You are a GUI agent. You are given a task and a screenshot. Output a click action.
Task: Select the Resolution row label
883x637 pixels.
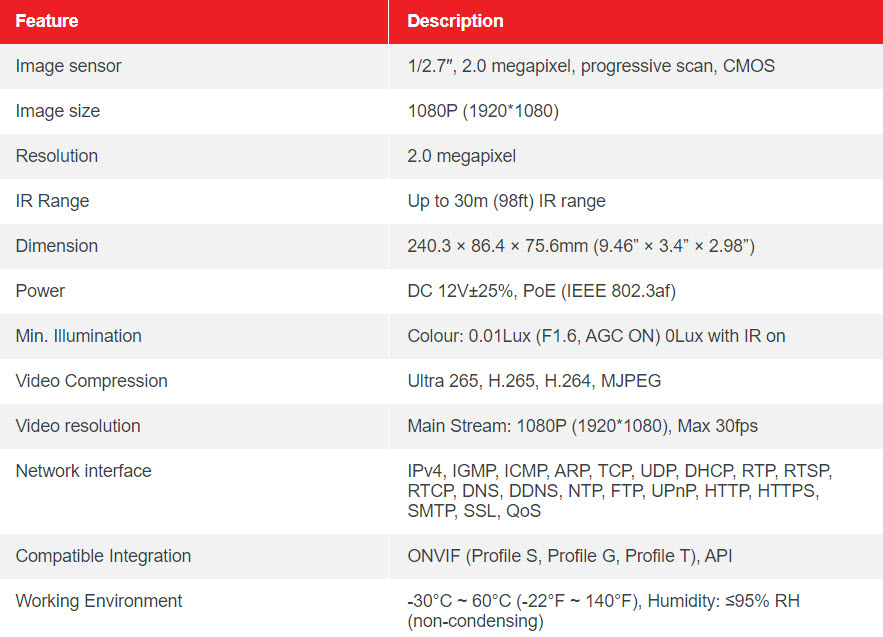pyautogui.click(x=57, y=156)
